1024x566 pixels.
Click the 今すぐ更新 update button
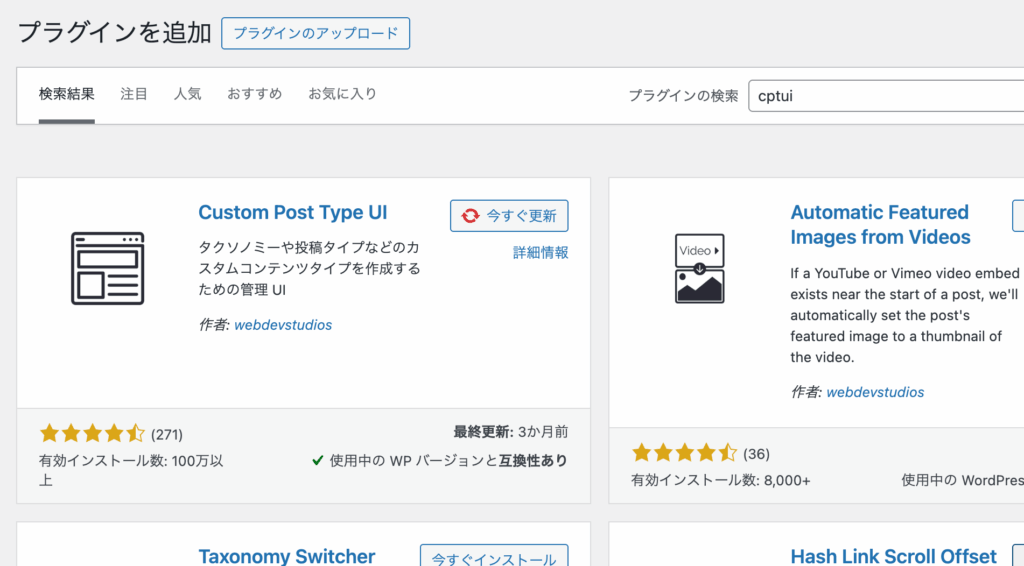pos(509,215)
